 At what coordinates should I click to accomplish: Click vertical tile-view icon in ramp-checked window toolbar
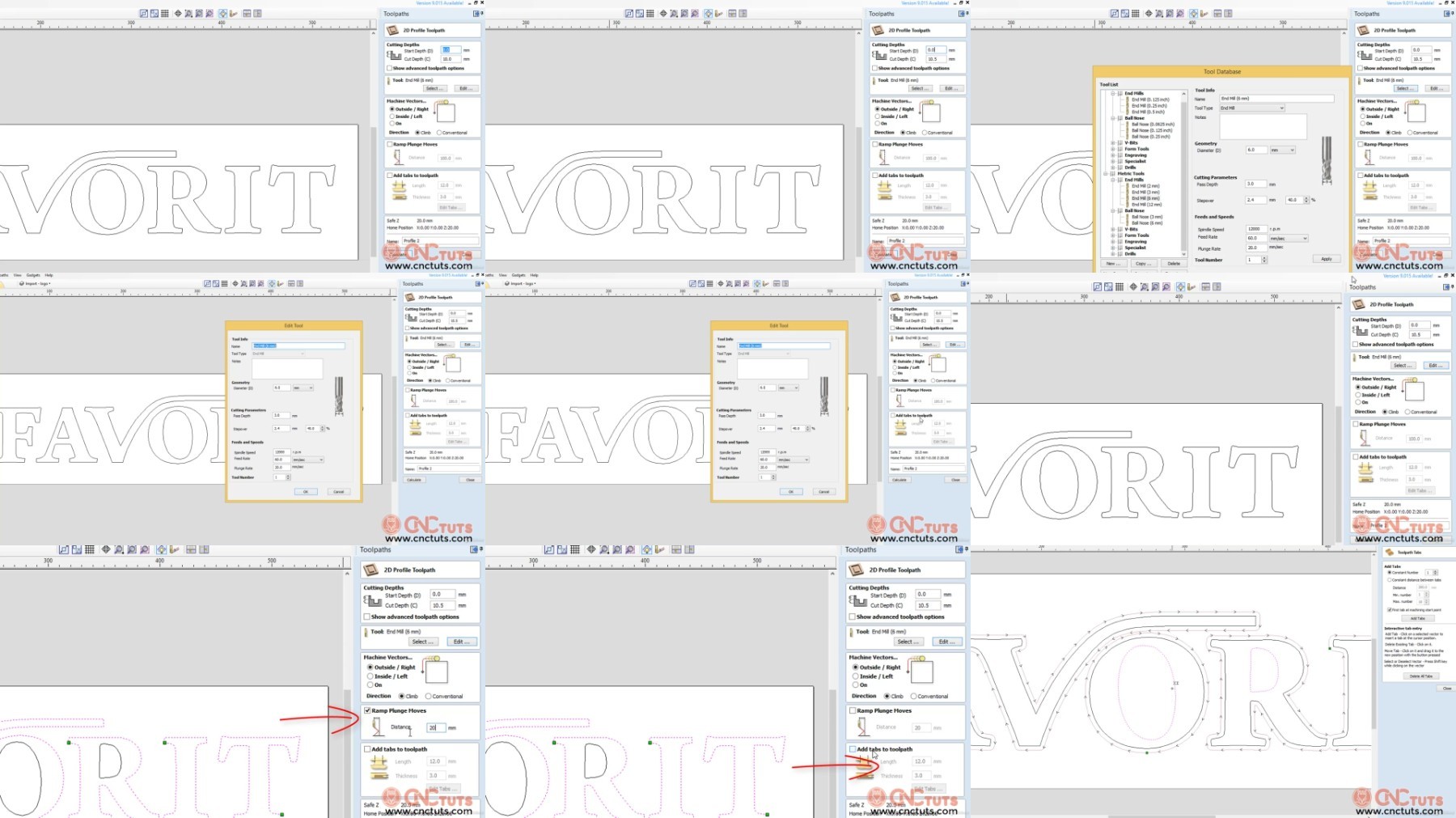click(204, 550)
